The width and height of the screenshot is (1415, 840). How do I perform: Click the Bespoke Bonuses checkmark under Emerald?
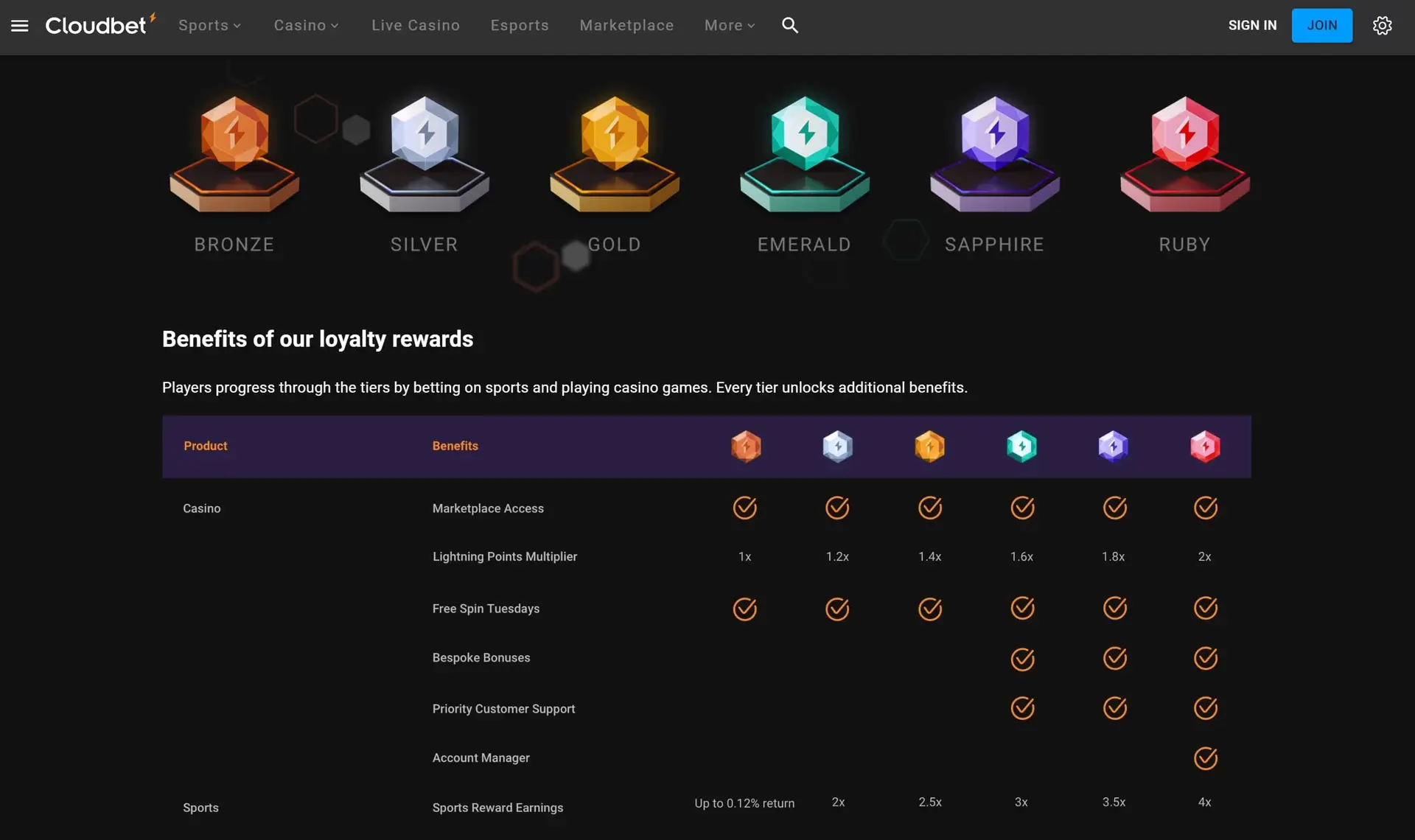(1021, 659)
